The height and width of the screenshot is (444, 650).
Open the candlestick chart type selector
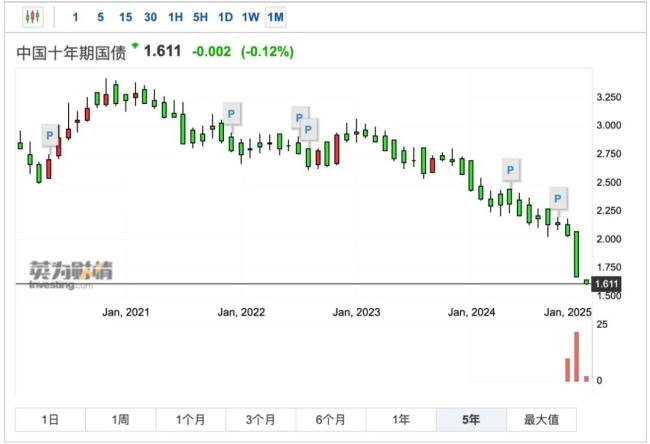tap(33, 17)
